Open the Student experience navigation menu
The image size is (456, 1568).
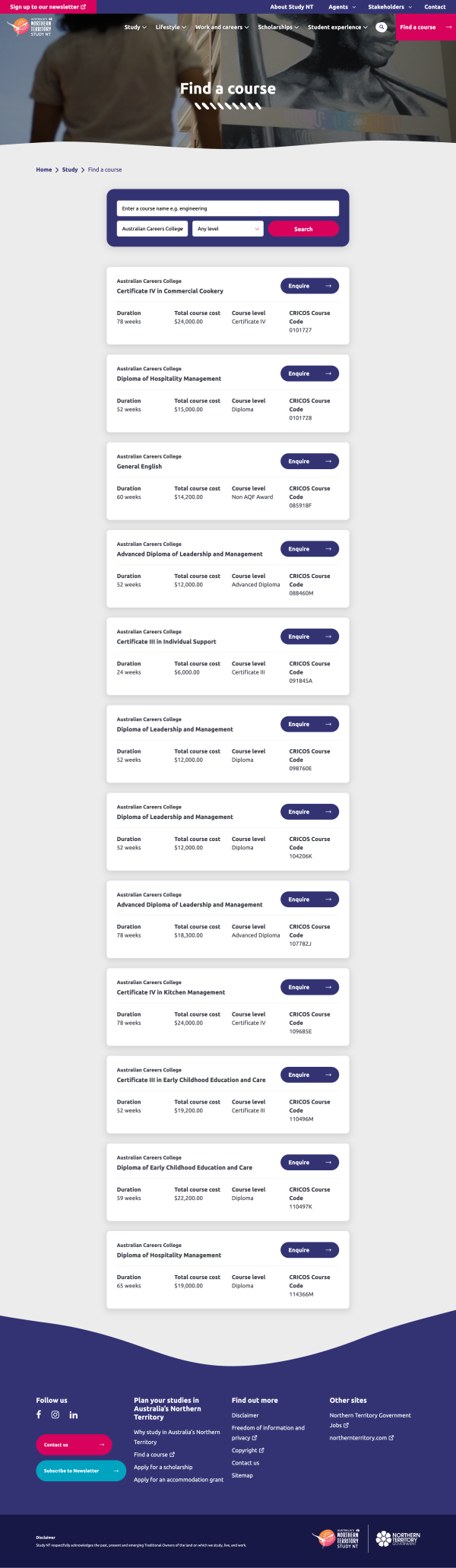point(337,27)
